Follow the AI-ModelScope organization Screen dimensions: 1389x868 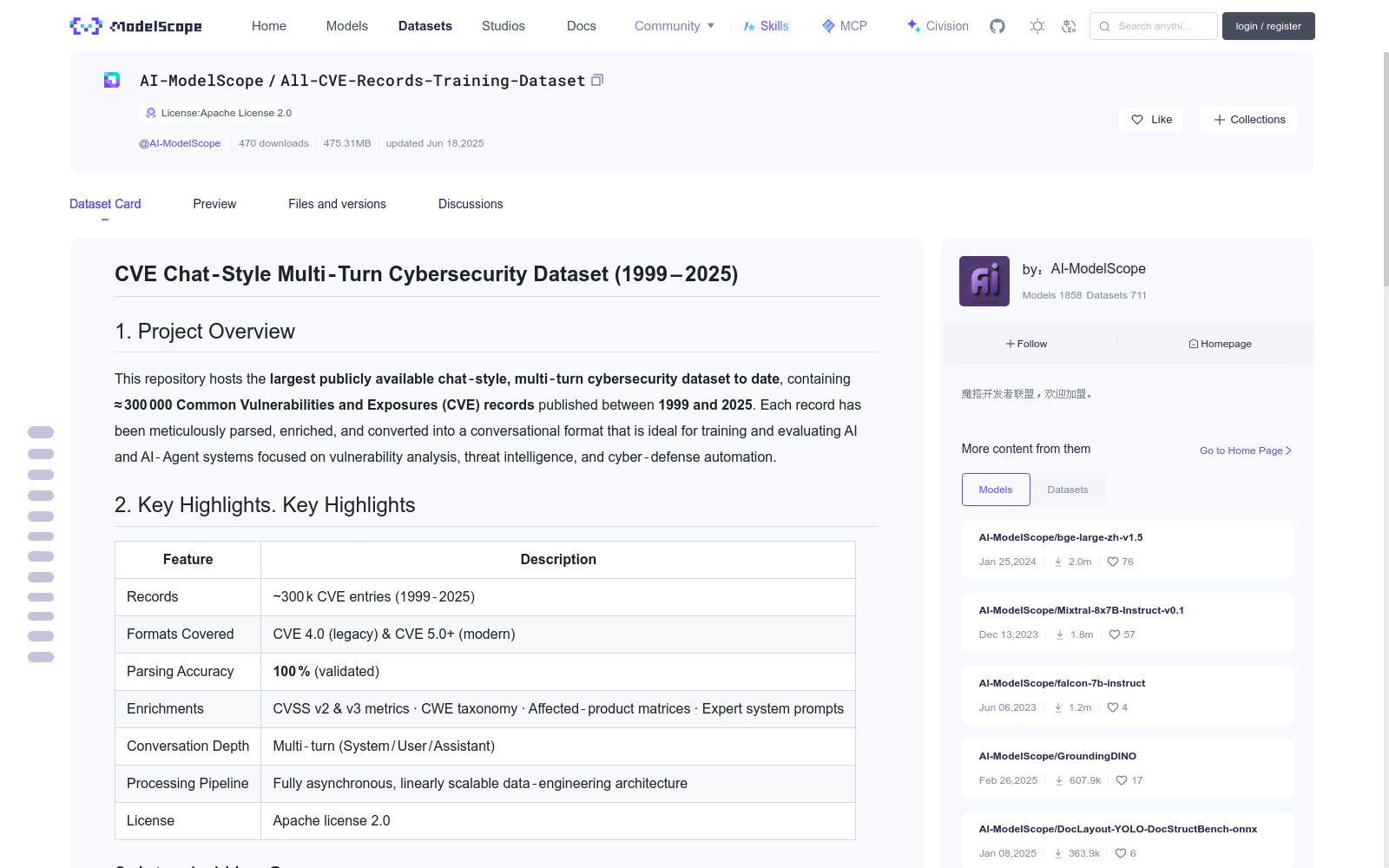tap(1027, 344)
